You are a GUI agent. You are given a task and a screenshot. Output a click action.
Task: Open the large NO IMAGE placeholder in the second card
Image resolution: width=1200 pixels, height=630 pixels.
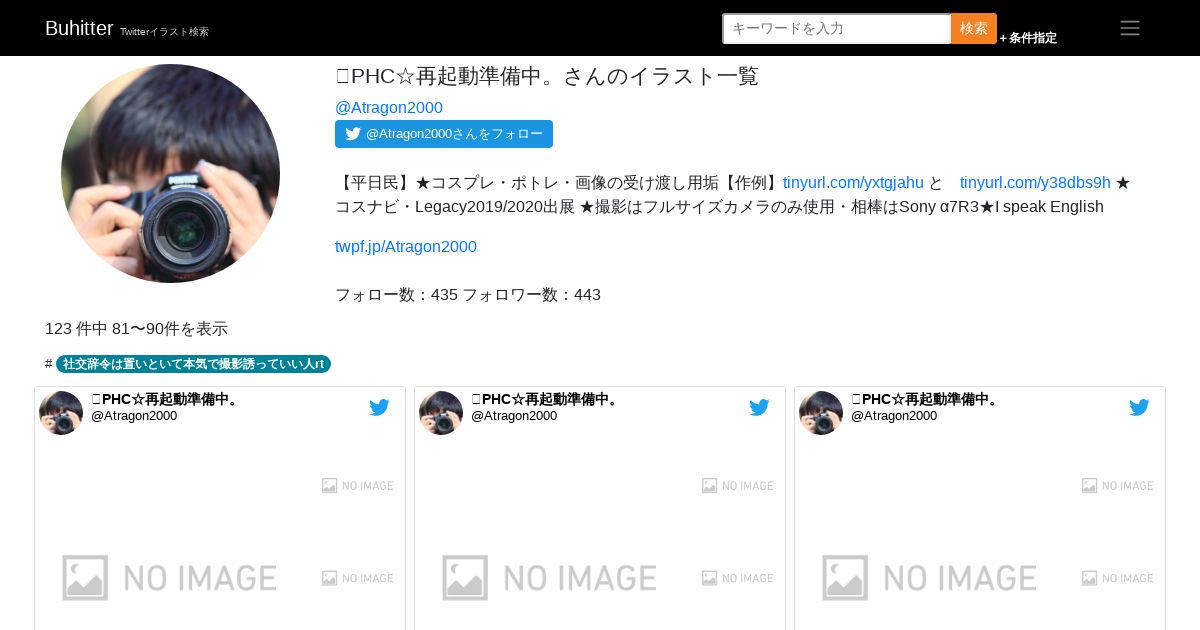coord(550,578)
